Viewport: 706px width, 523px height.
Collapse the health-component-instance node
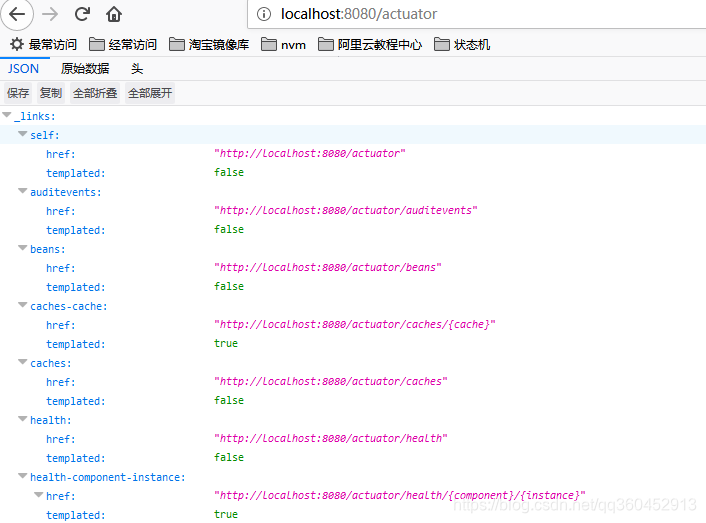click(23, 476)
